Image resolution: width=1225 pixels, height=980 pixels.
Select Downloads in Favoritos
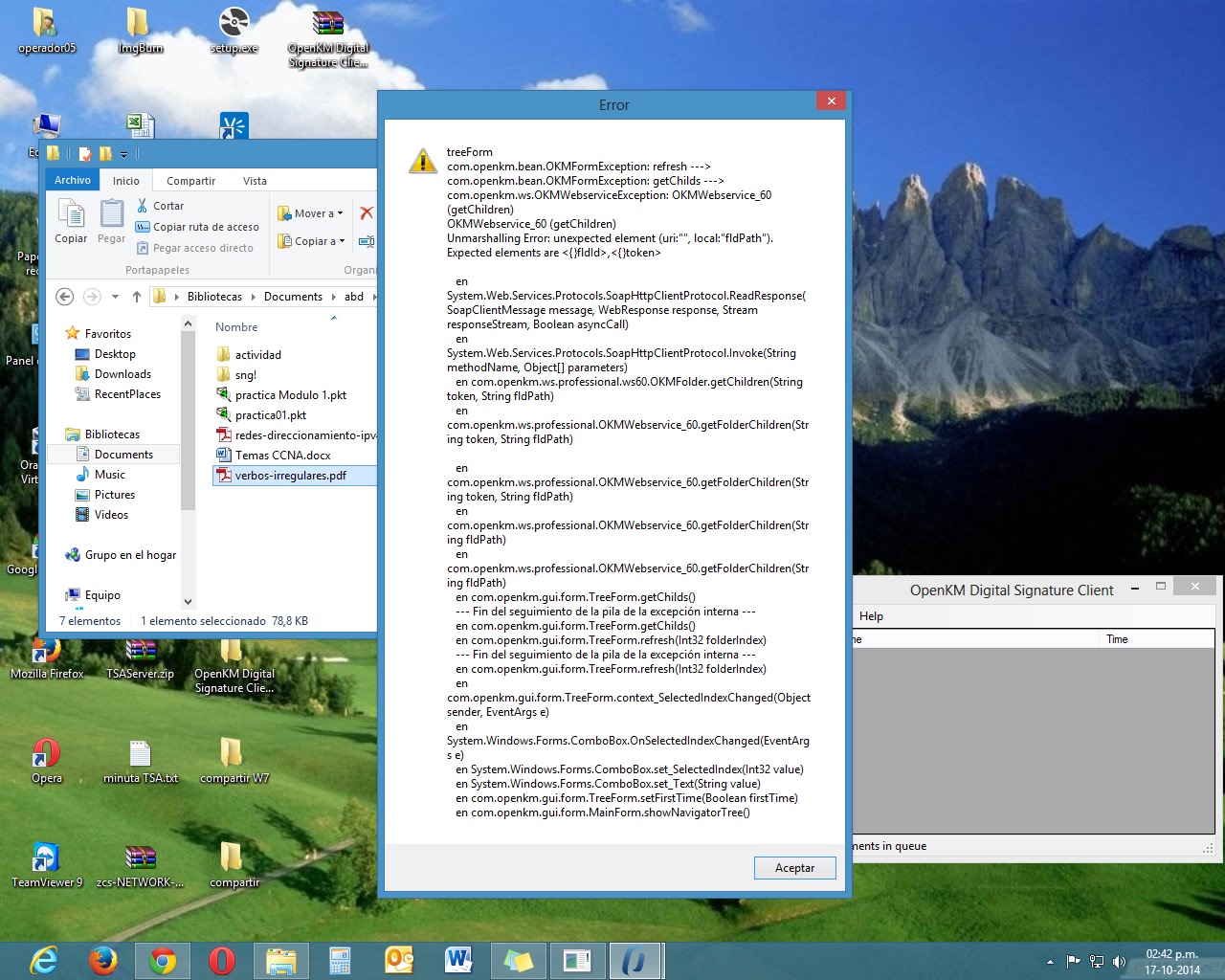(122, 374)
